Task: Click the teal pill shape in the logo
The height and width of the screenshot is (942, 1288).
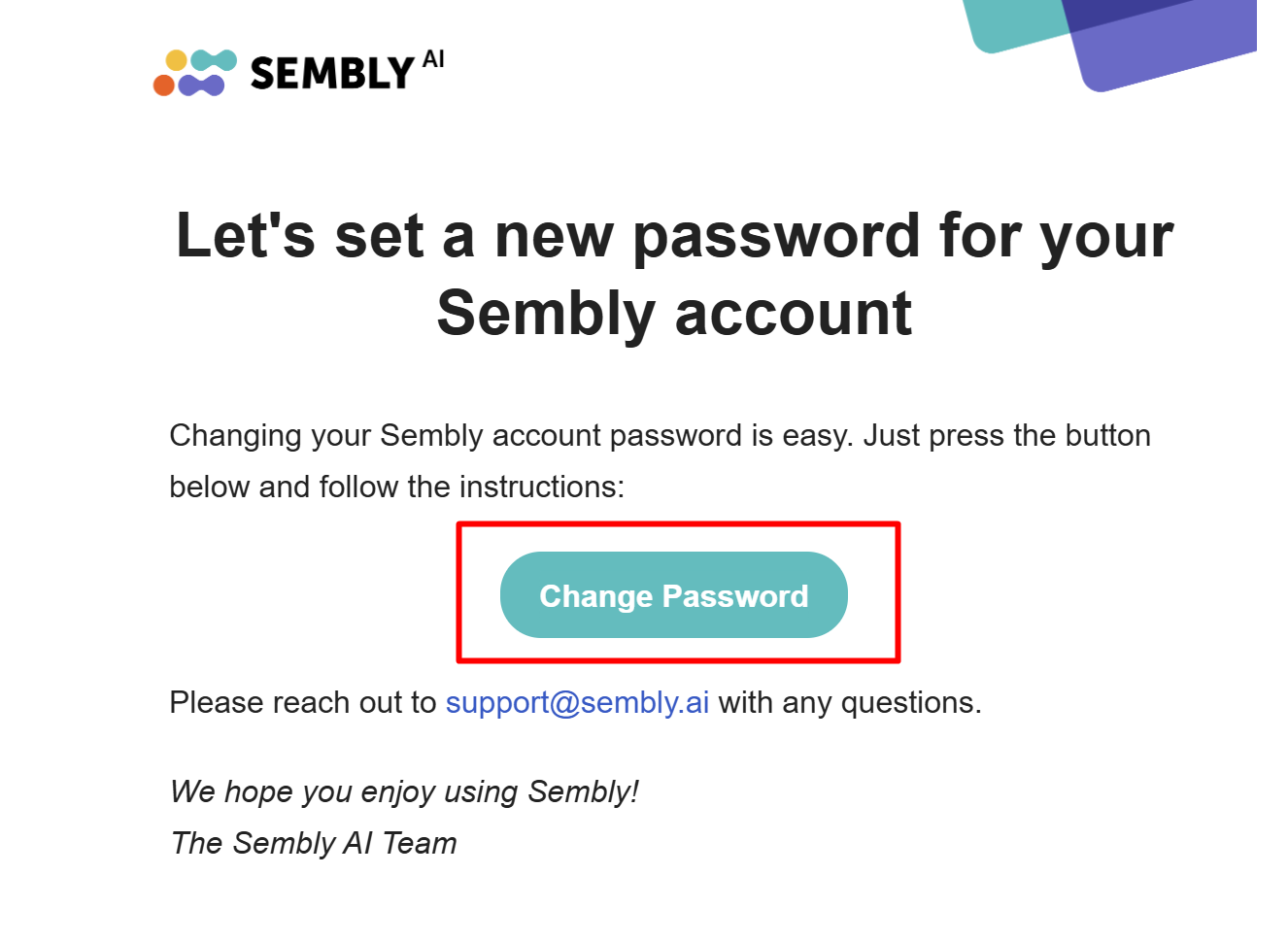Action: click(x=213, y=60)
